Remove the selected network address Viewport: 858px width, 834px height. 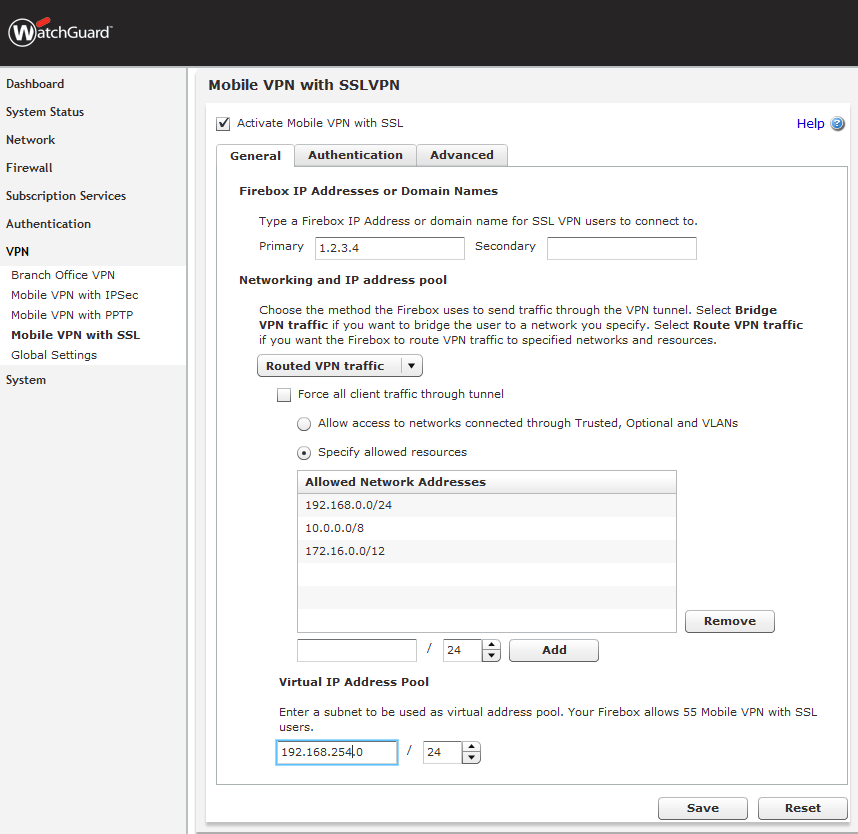click(x=729, y=621)
